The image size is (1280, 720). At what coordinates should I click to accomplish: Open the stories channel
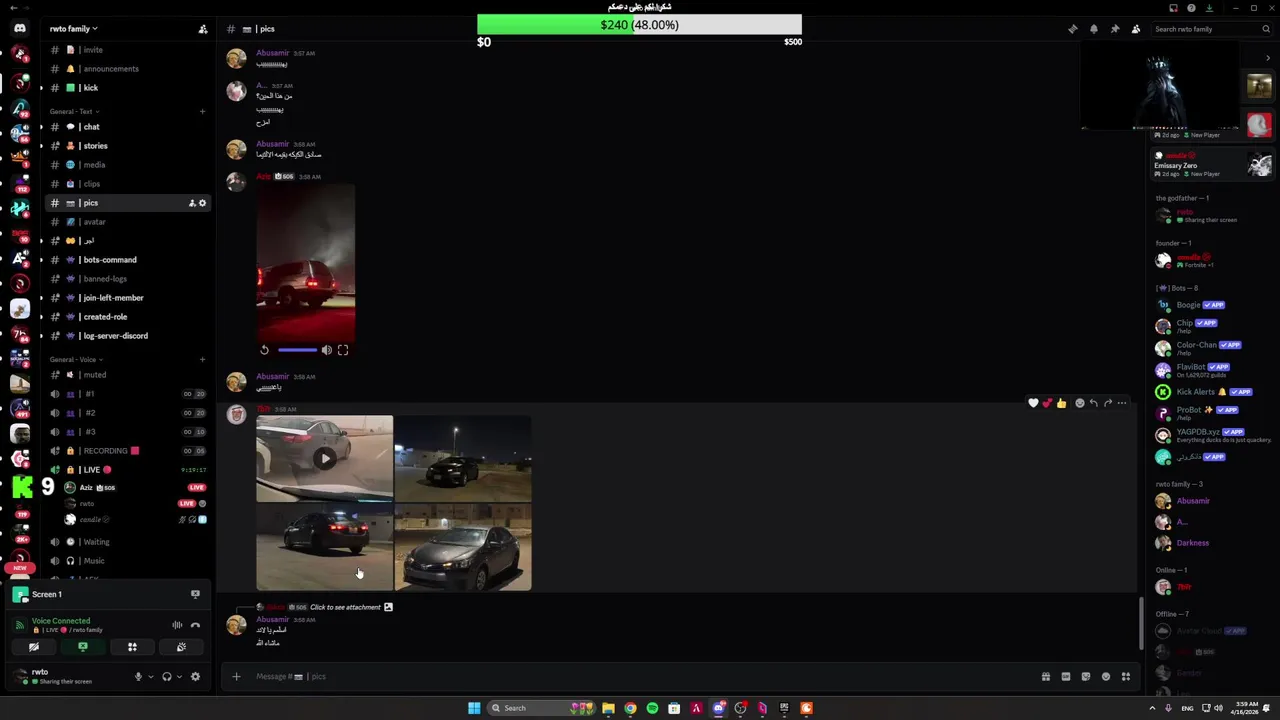(x=128, y=146)
